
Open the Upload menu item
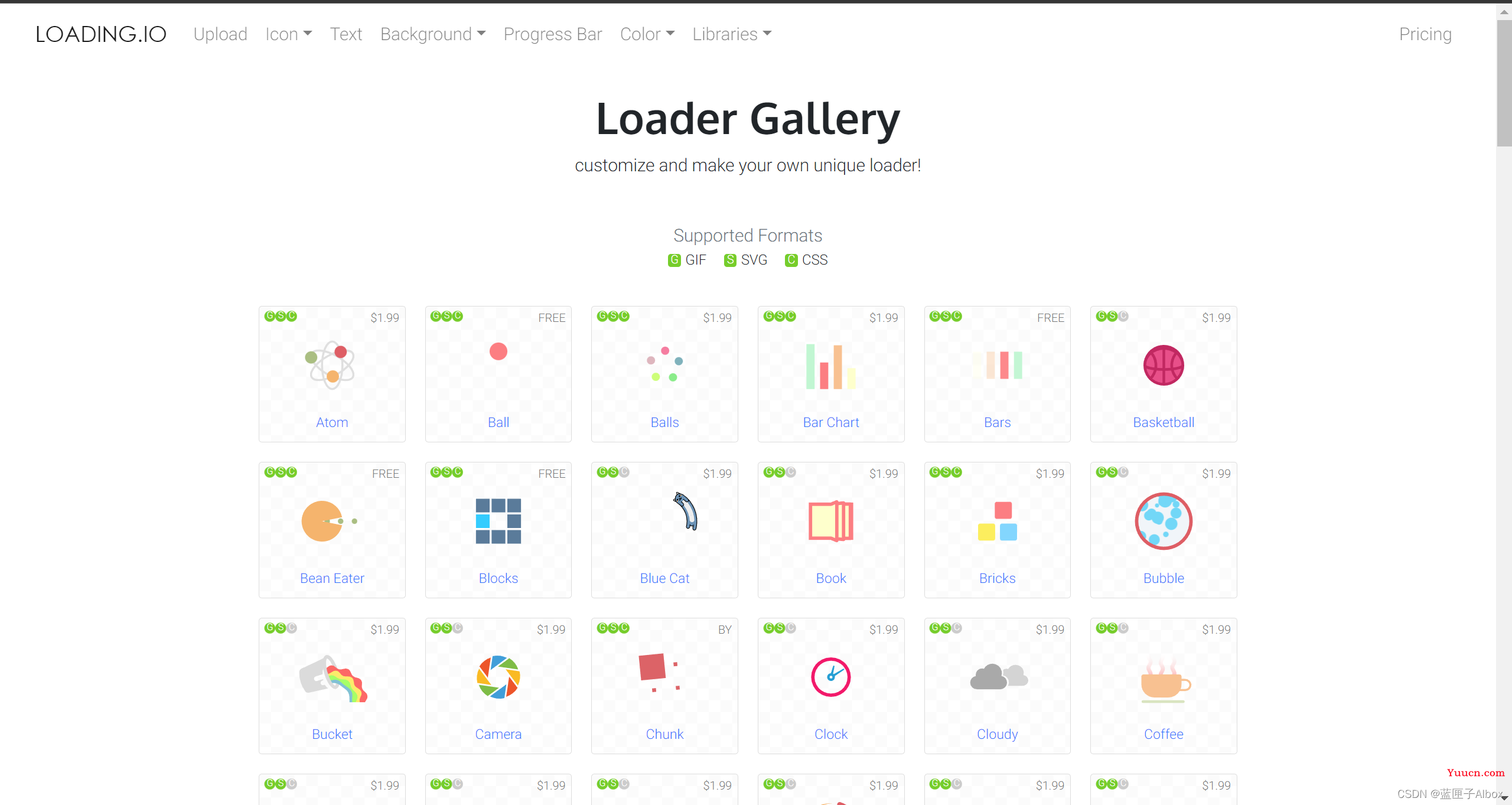coord(219,33)
